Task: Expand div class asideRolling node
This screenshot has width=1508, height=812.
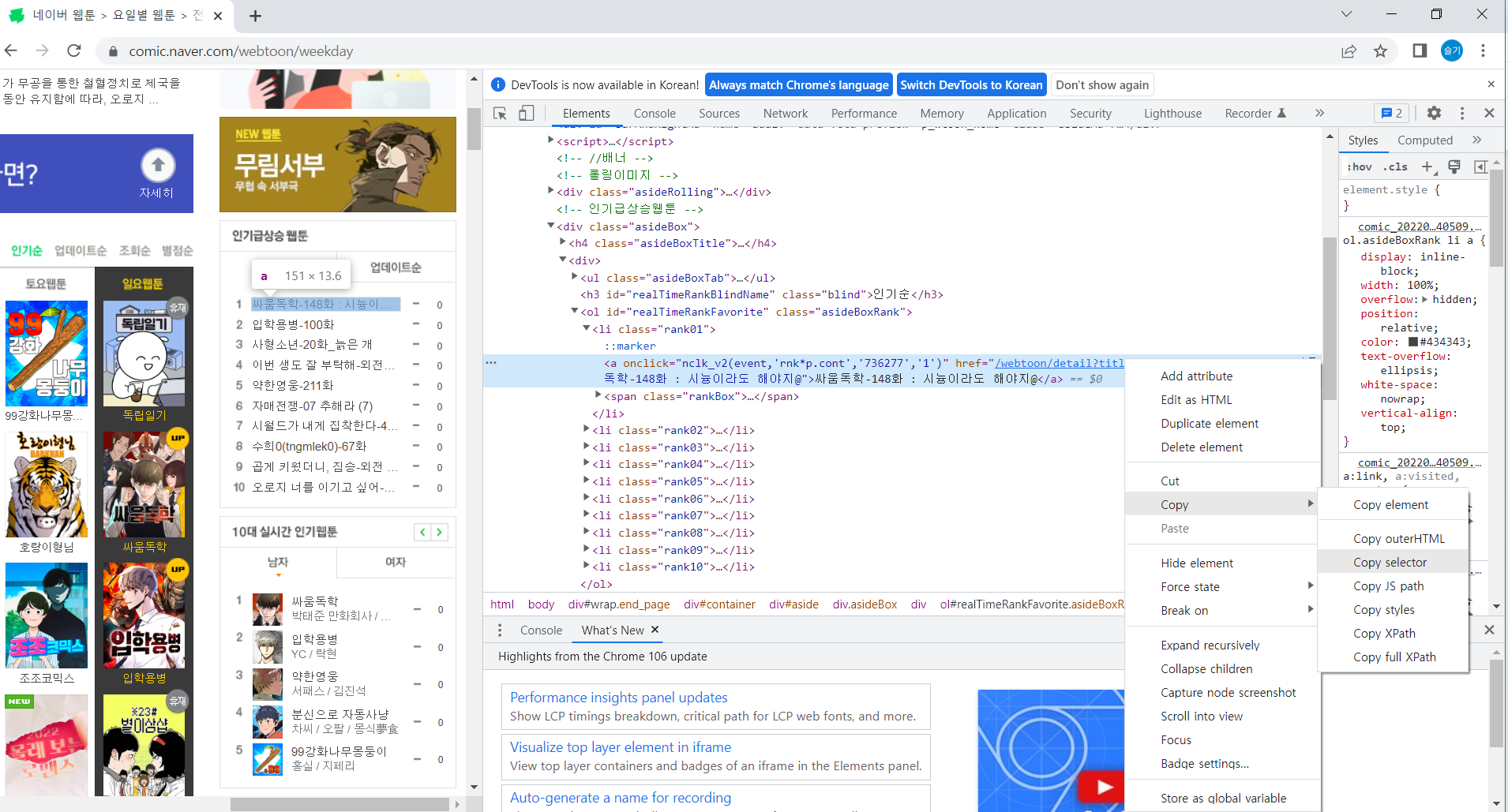Action: (x=551, y=191)
